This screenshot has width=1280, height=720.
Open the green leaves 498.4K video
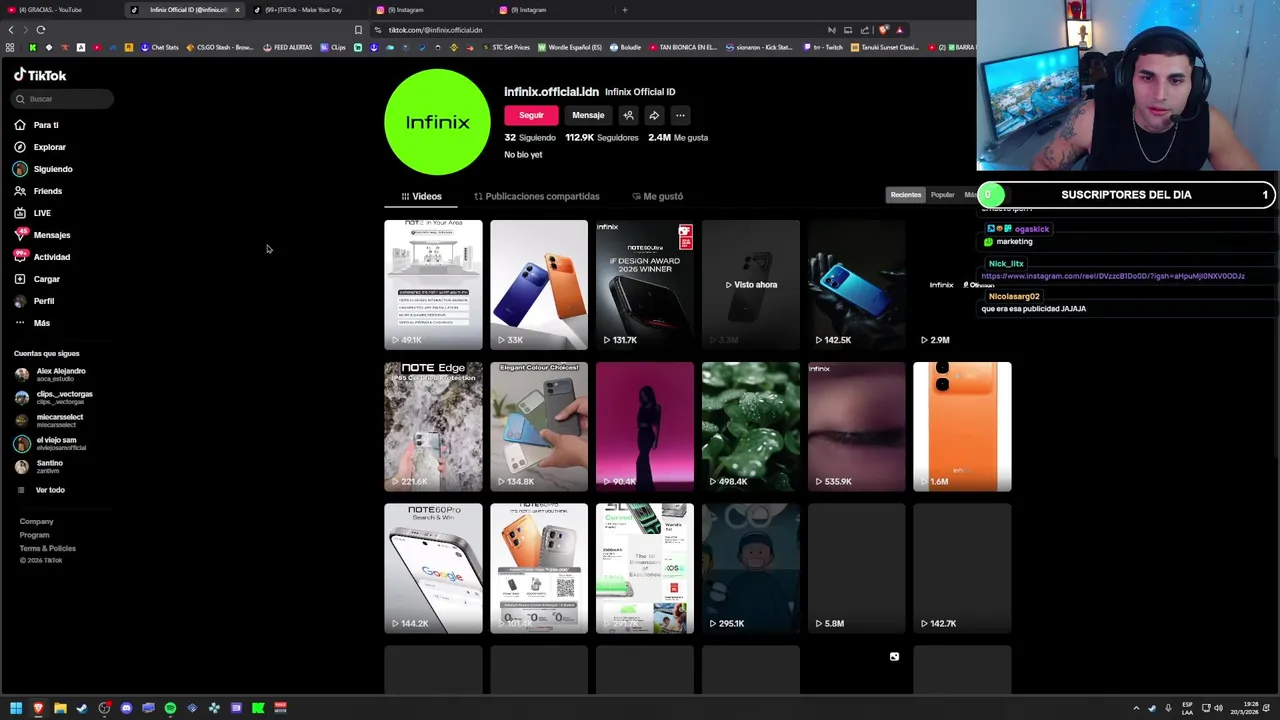(x=751, y=426)
